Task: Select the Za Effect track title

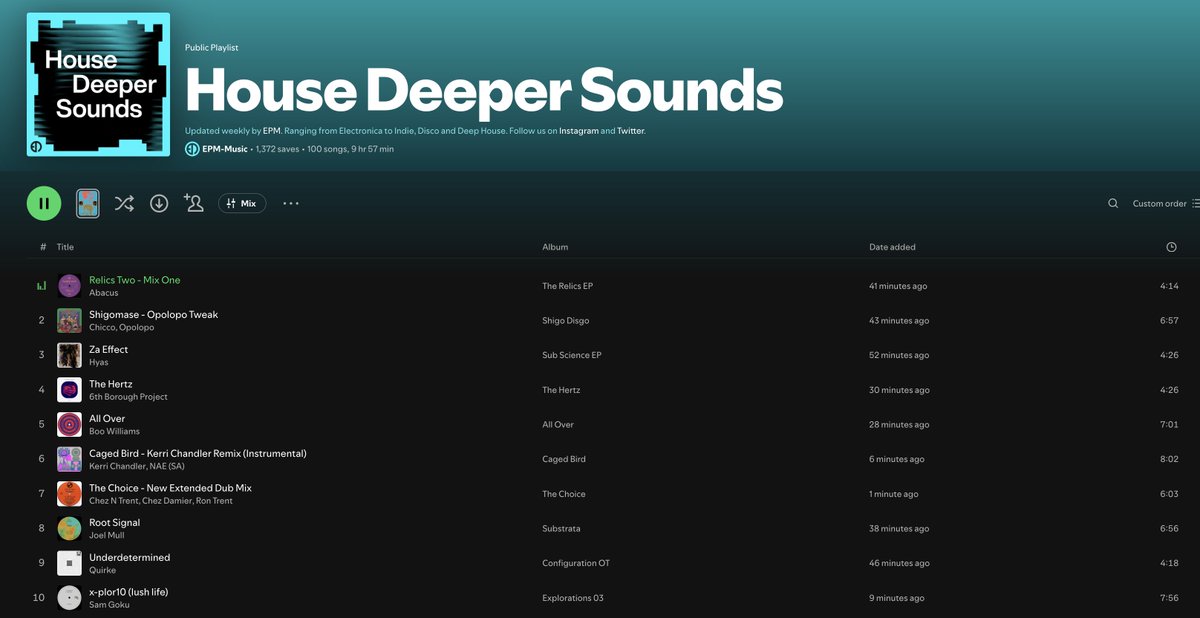Action: click(108, 349)
